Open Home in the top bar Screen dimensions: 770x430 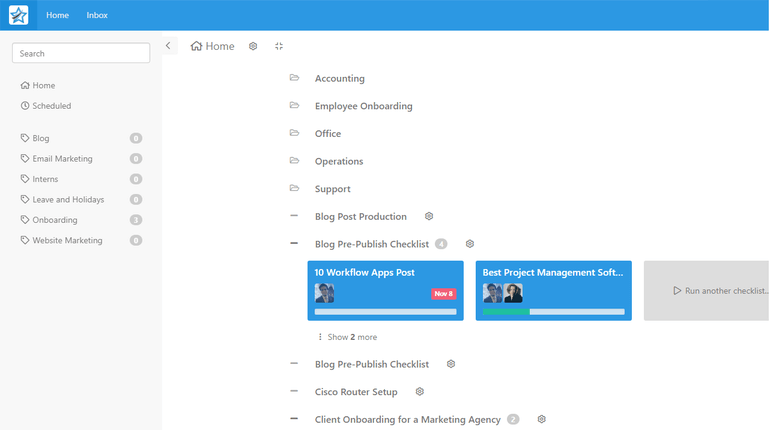pyautogui.click(x=57, y=15)
